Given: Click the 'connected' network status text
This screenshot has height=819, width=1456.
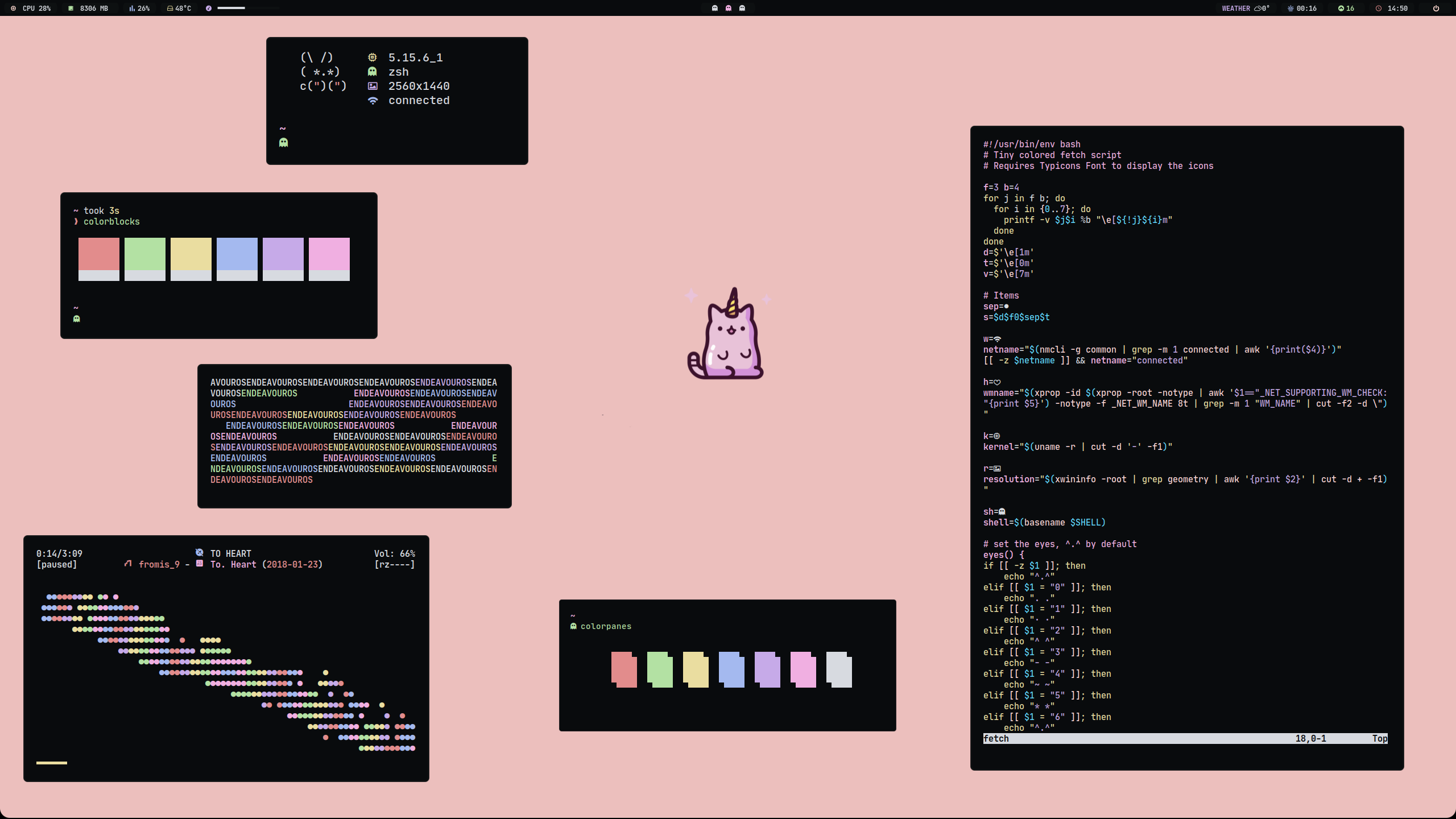Looking at the screenshot, I should (x=419, y=100).
